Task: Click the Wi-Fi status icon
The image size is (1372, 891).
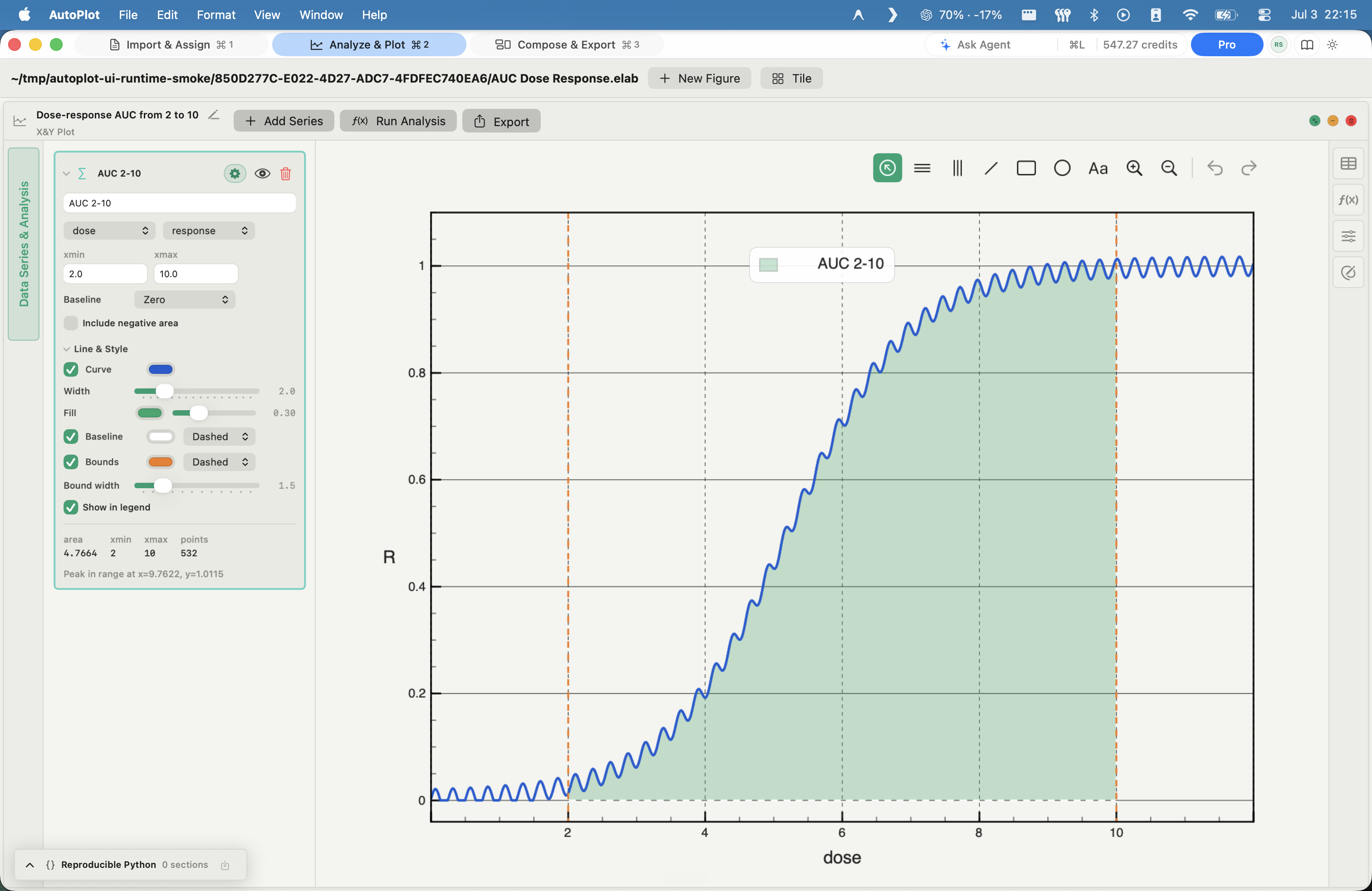Action: 1190,15
